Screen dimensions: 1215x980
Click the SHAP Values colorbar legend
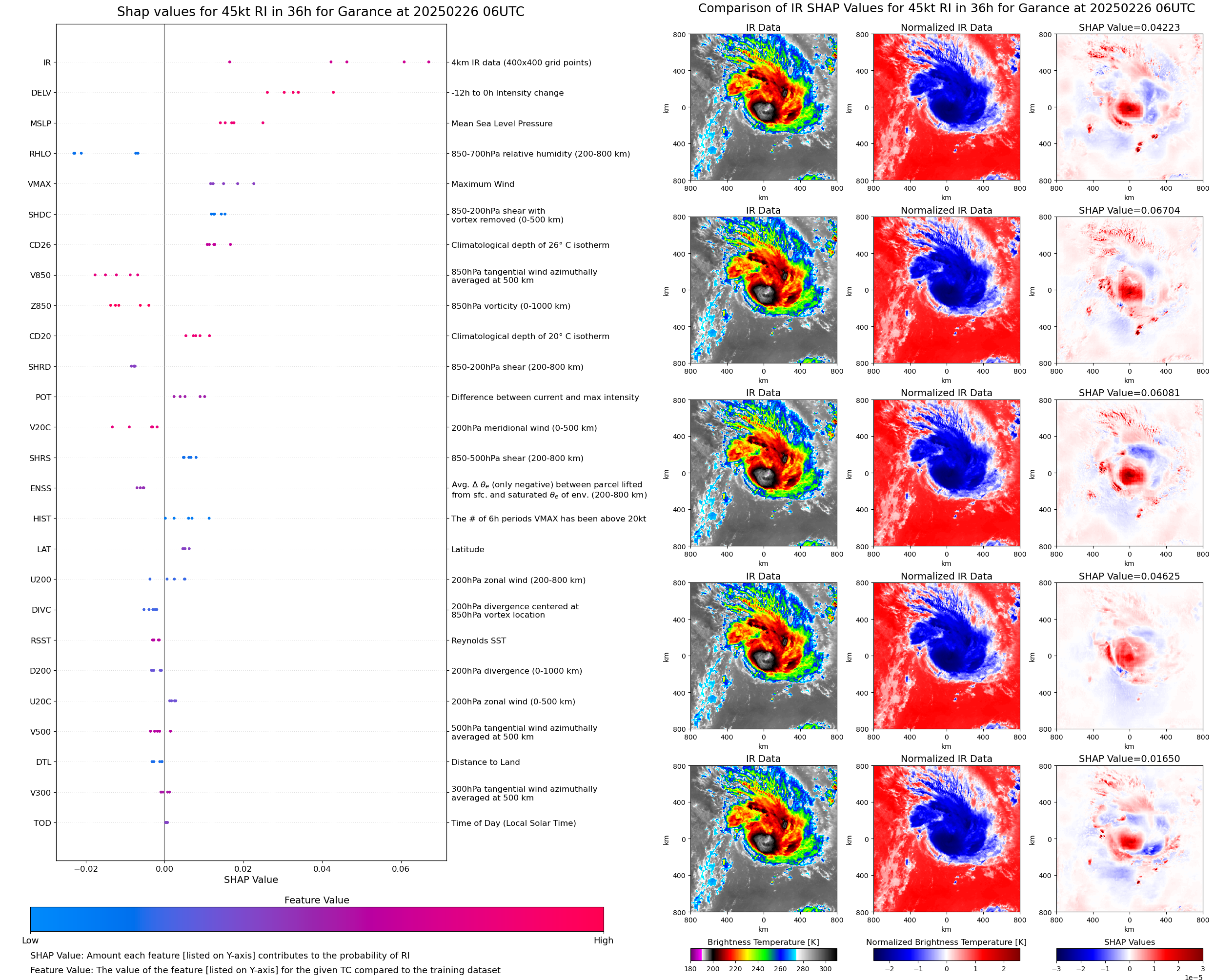(x=1129, y=954)
